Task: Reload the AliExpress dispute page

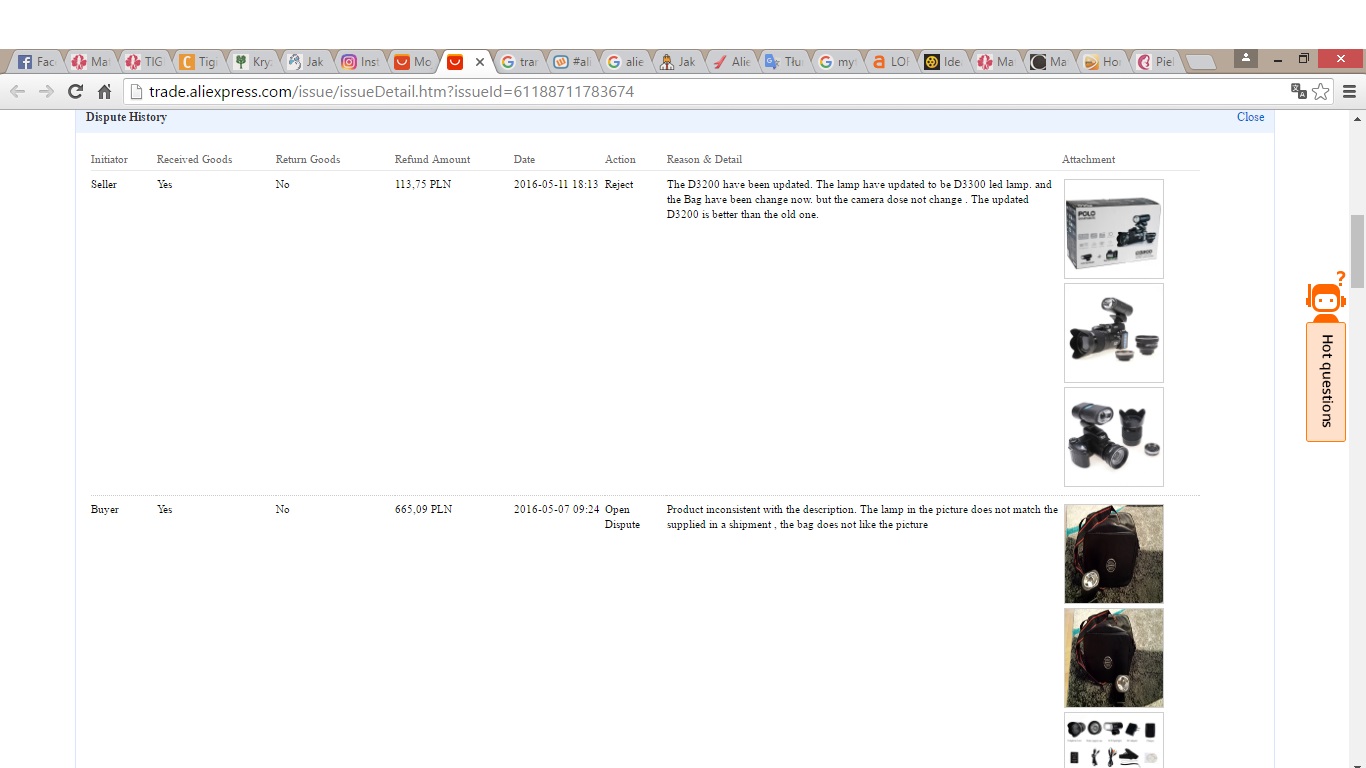Action: pyautogui.click(x=75, y=92)
